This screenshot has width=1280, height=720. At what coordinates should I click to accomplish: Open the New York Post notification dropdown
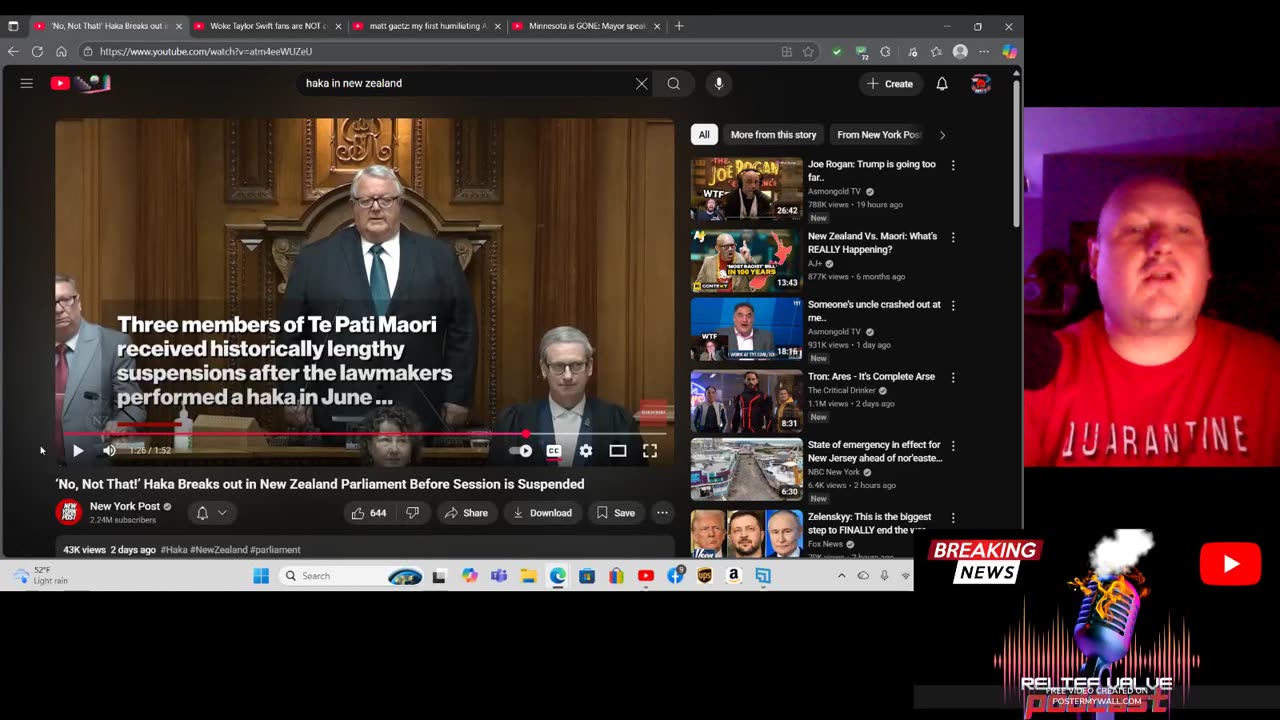212,513
